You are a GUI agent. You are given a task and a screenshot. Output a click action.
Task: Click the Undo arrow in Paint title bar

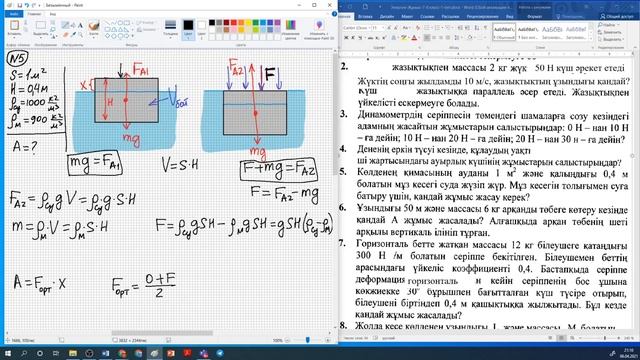click(27, 5)
